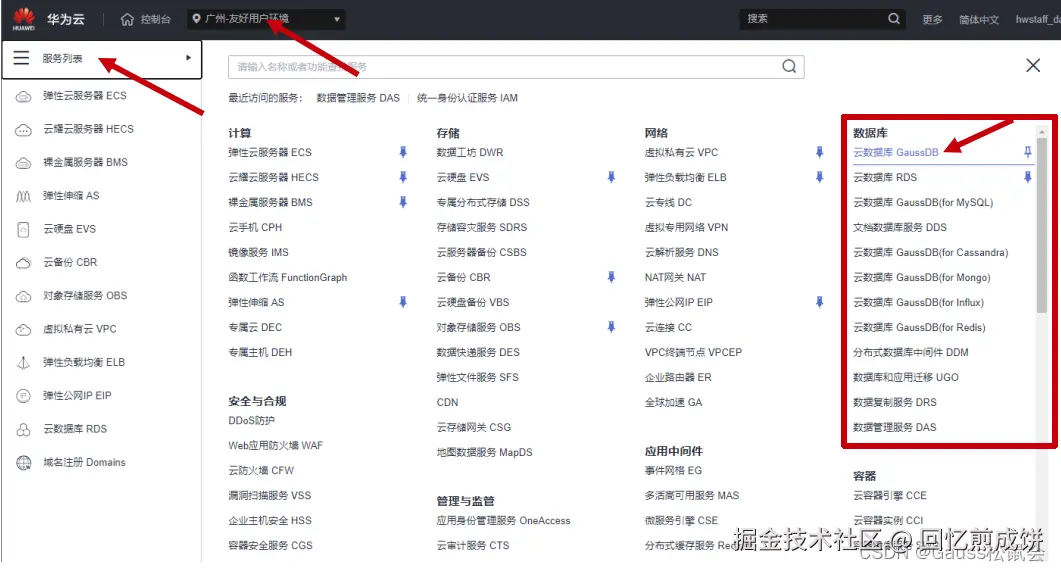Viewport: 1061px width, 571px height.
Task: Focus the service name search field
Action: click(516, 66)
